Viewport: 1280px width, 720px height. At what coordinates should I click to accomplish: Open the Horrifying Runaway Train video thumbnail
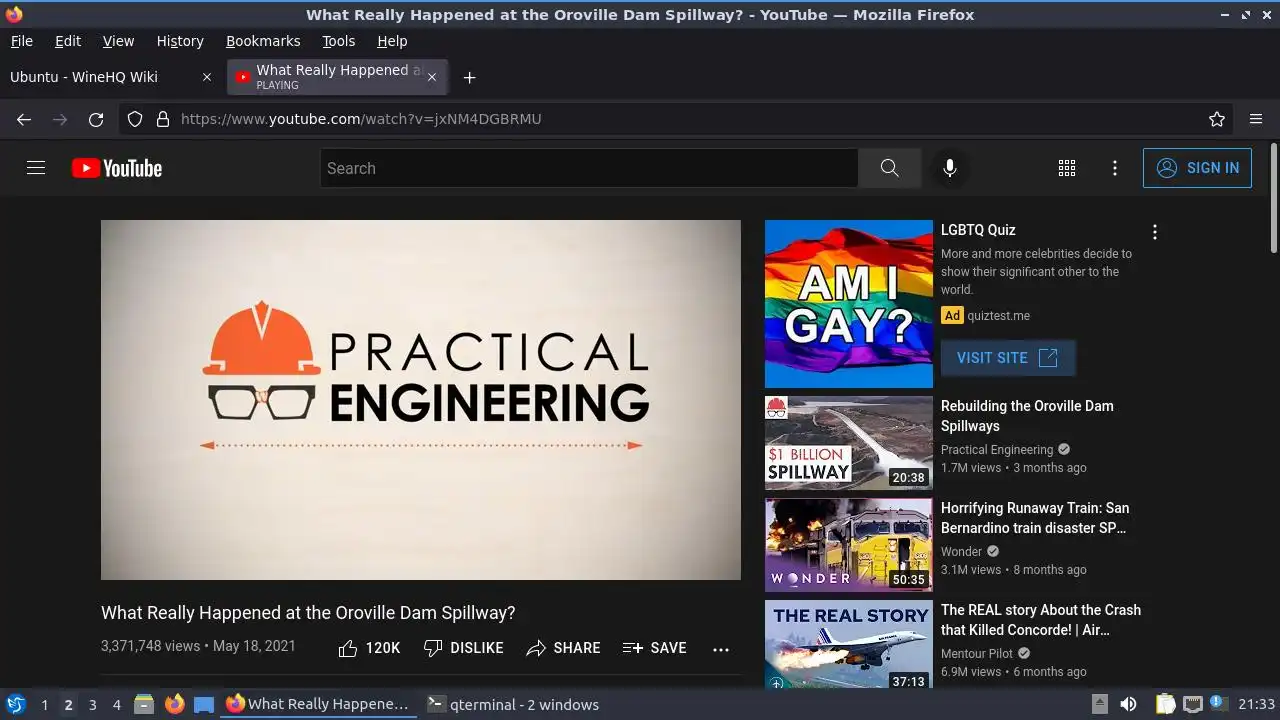(x=849, y=545)
